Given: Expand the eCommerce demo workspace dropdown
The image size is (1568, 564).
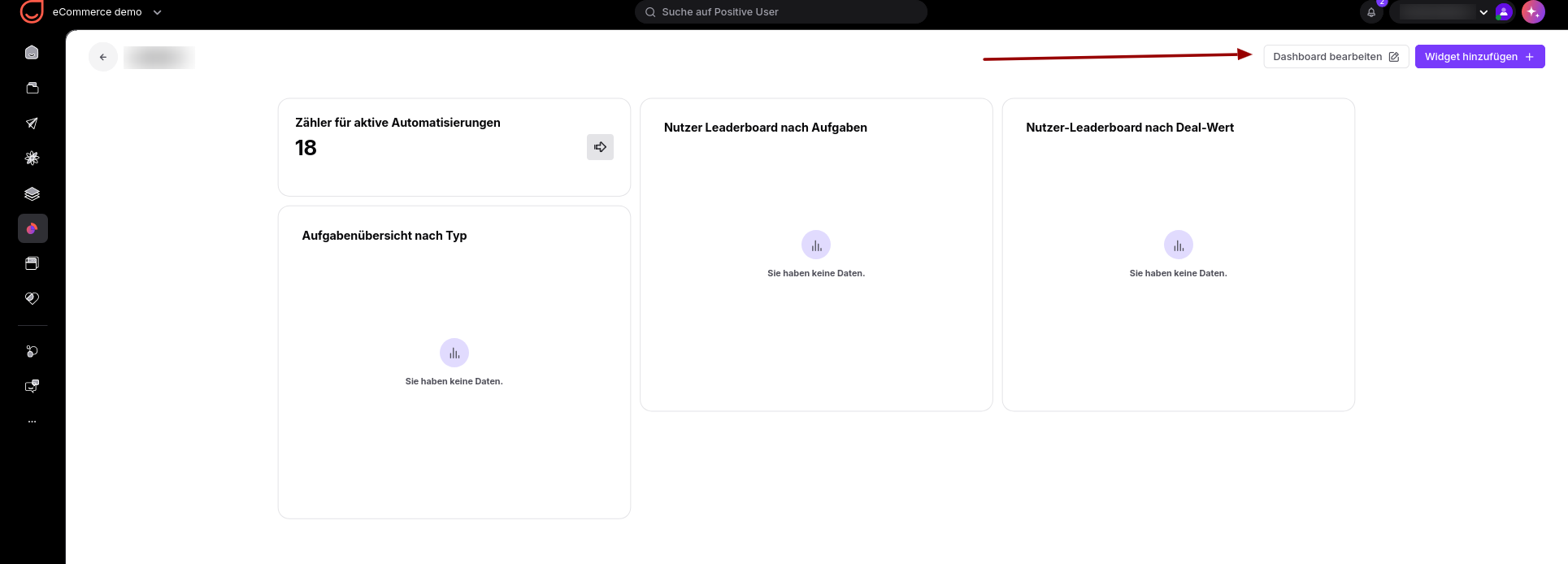Looking at the screenshot, I should pyautogui.click(x=158, y=12).
